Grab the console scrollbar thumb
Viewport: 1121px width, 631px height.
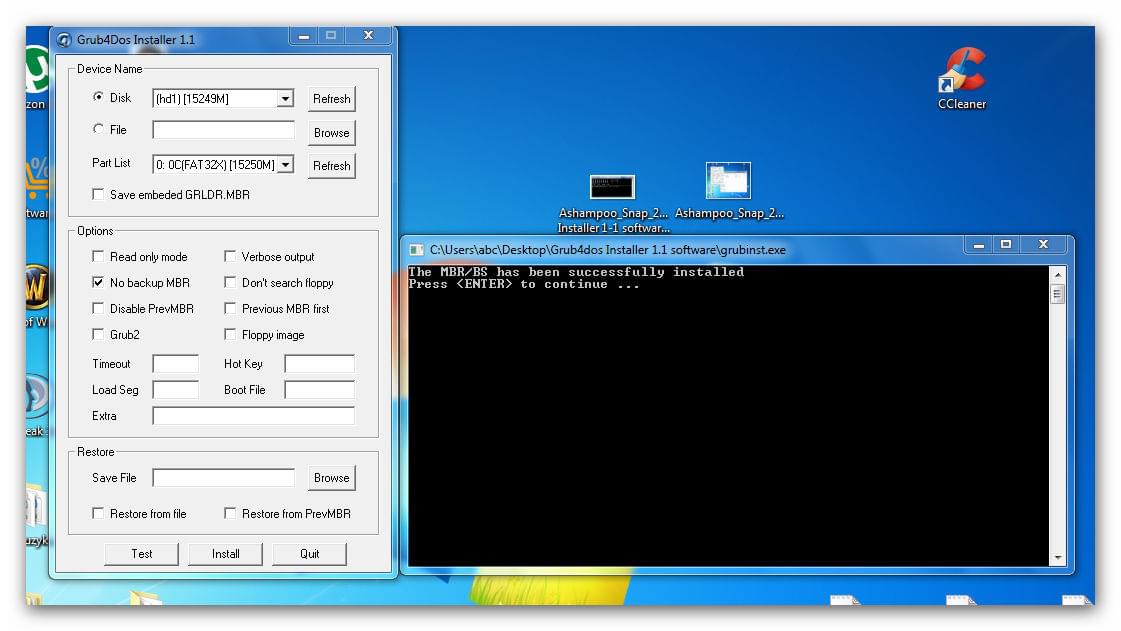point(1058,294)
